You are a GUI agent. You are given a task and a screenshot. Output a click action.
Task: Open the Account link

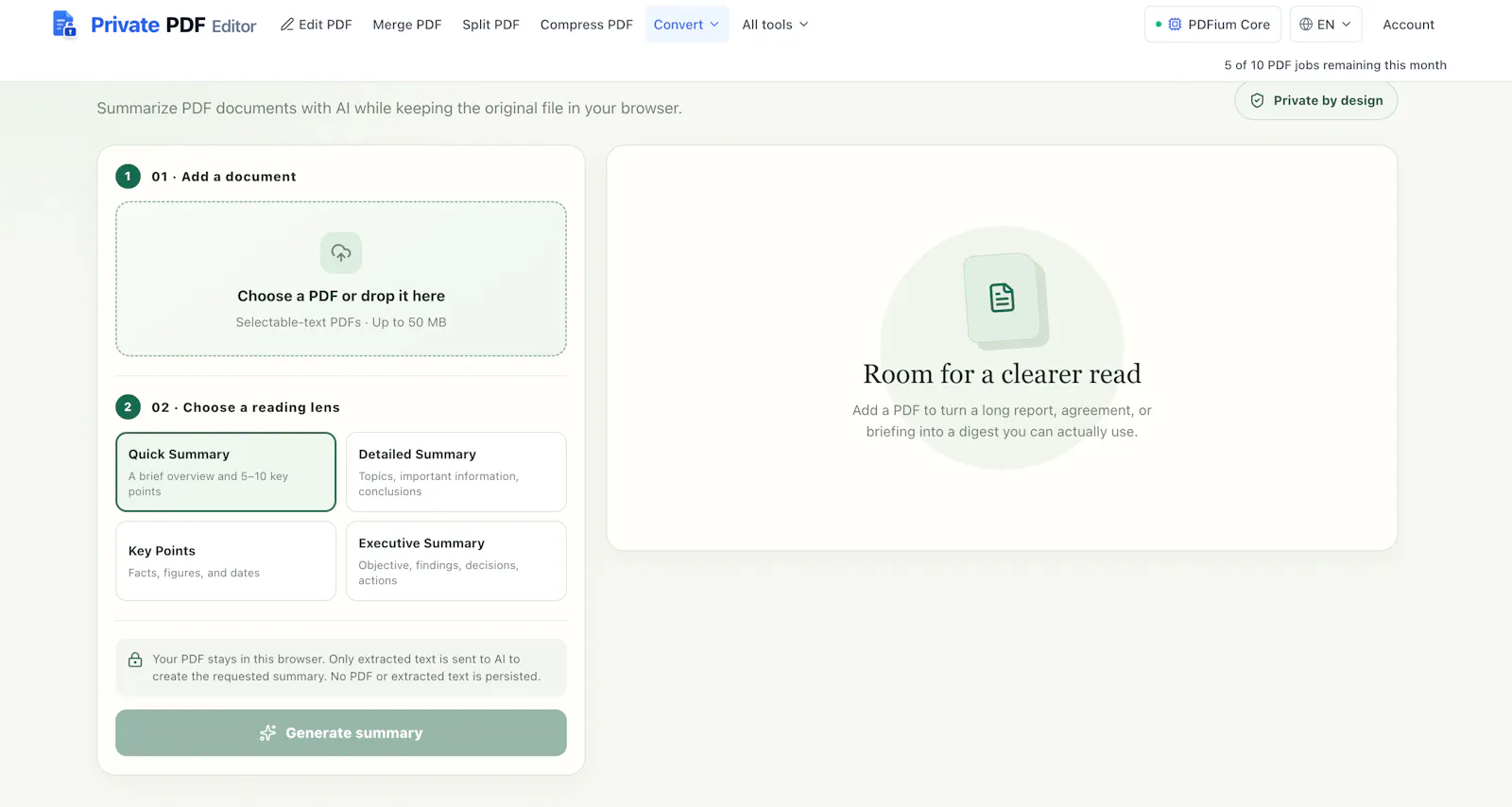coord(1408,25)
